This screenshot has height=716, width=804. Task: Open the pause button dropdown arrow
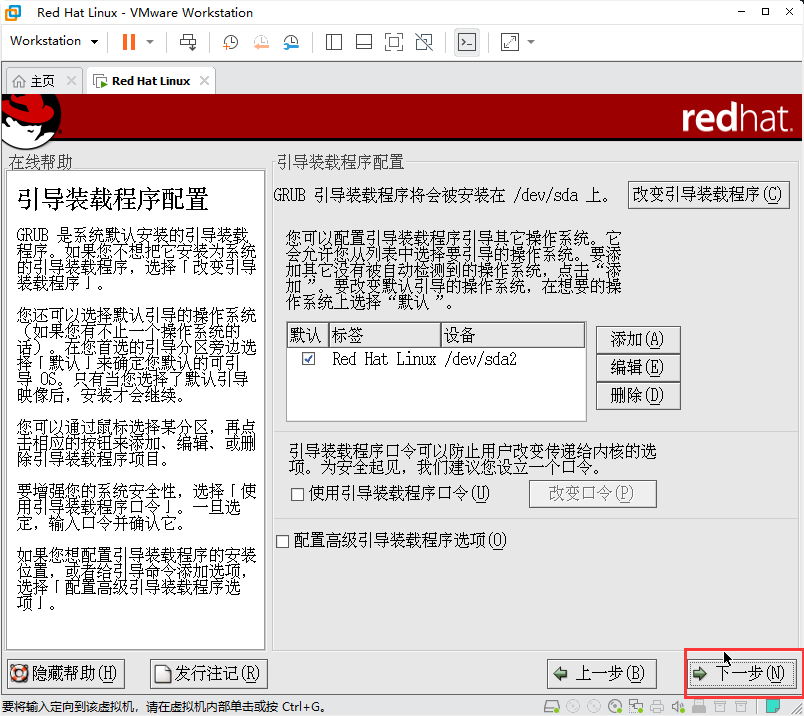152,41
